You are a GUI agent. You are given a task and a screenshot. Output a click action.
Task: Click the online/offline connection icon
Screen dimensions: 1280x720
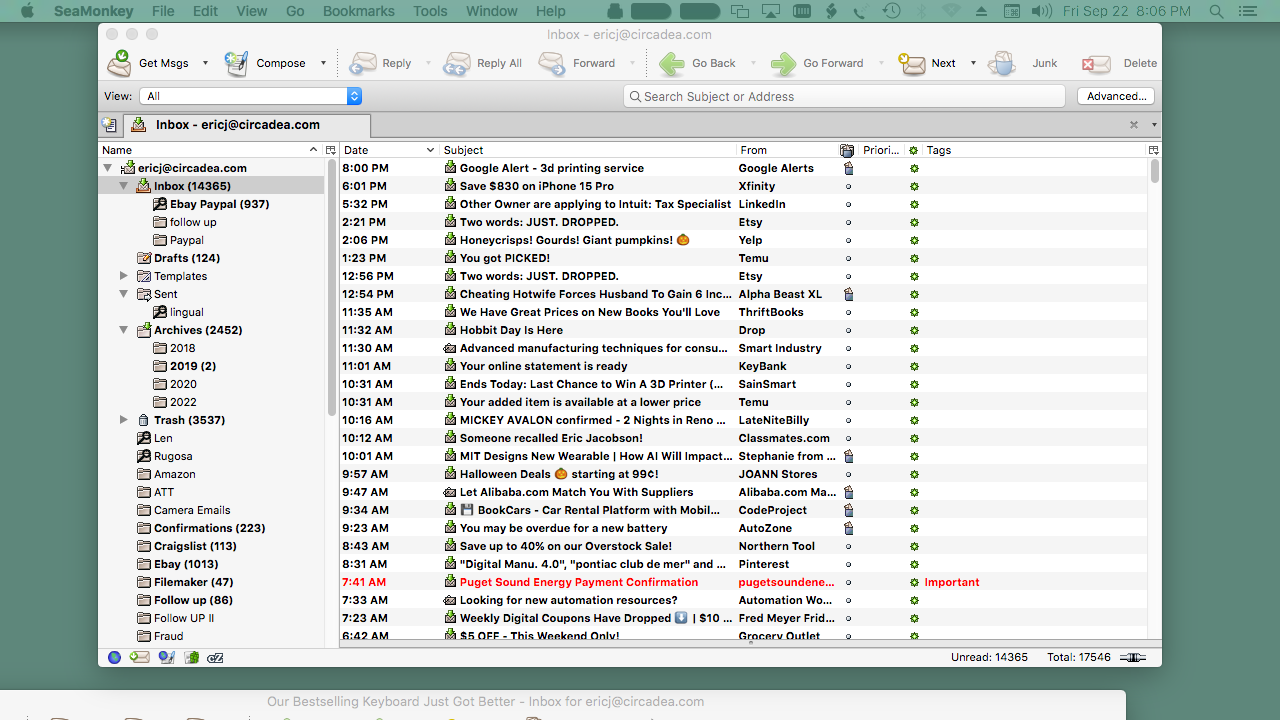tap(1133, 657)
